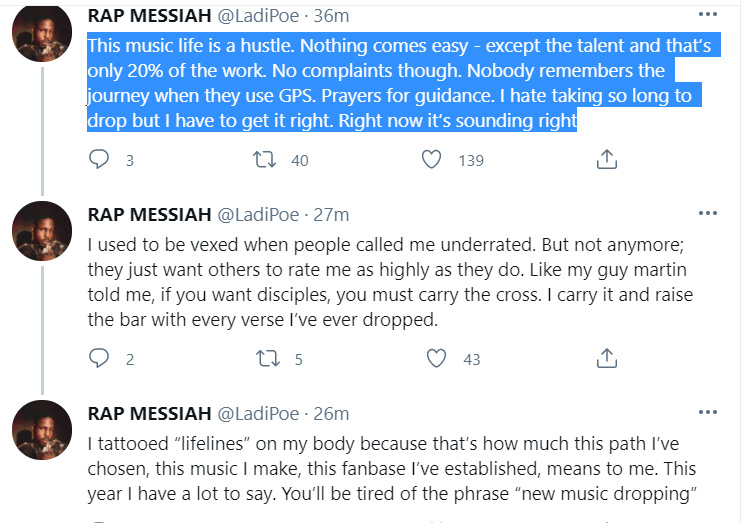This screenshot has width=743, height=523.
Task: Share the first tweet about music hustle
Action: (x=605, y=159)
